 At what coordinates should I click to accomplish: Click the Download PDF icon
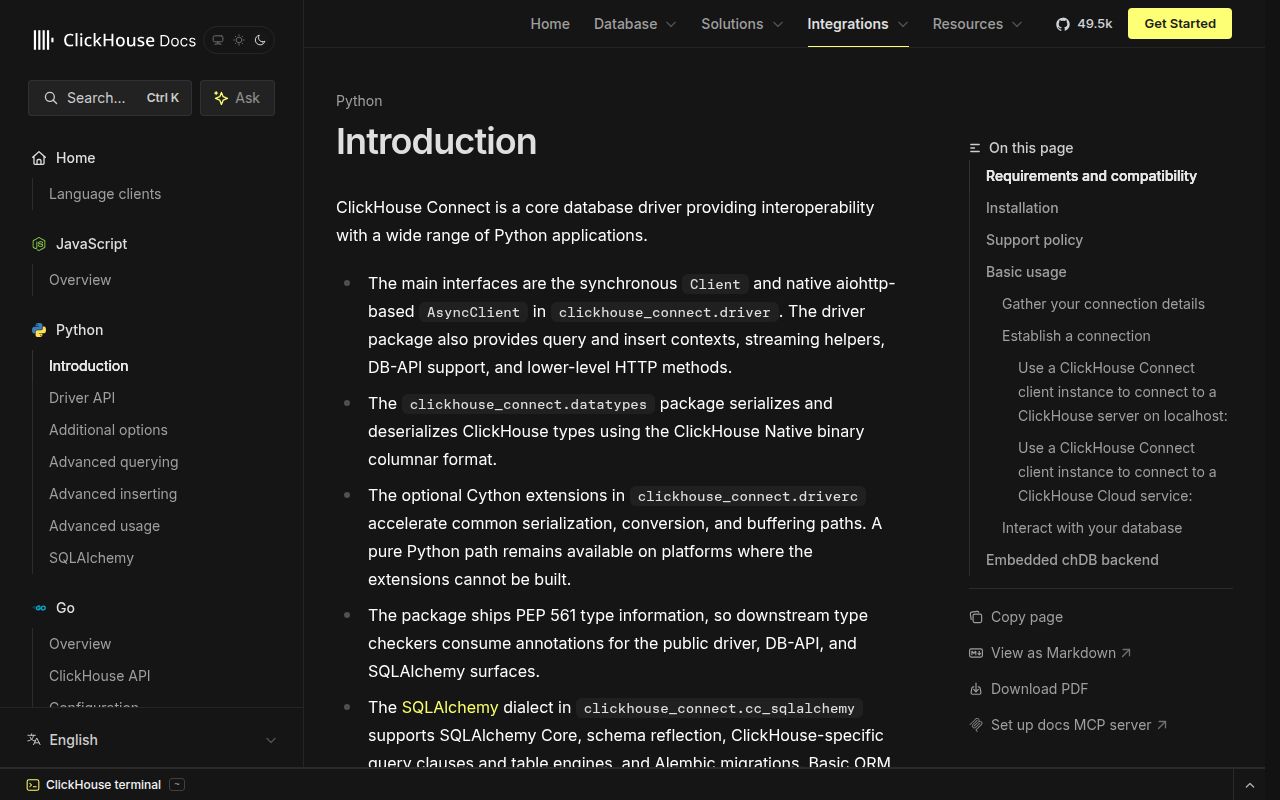click(x=976, y=689)
